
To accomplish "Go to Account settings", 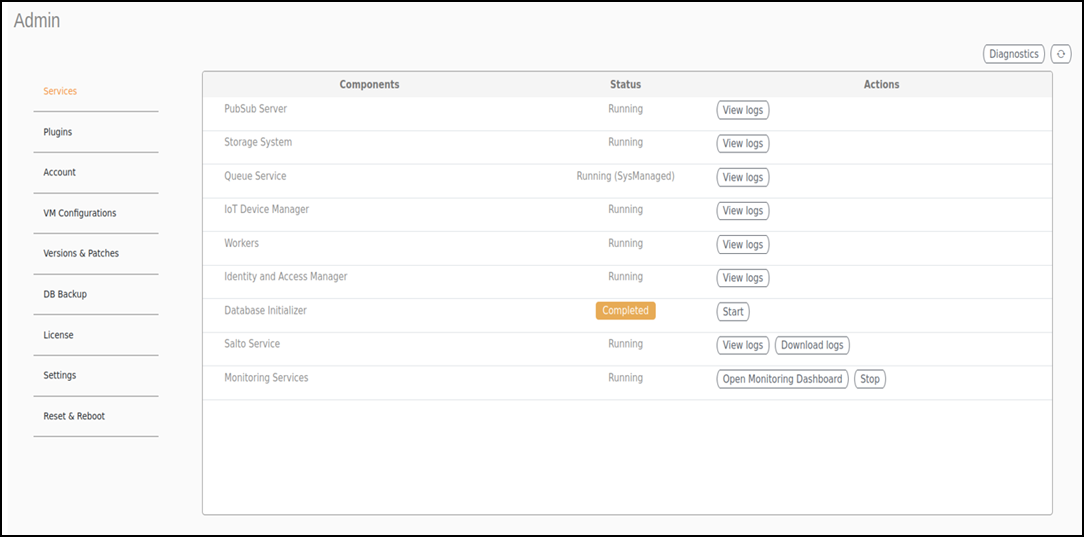I will click(59, 172).
